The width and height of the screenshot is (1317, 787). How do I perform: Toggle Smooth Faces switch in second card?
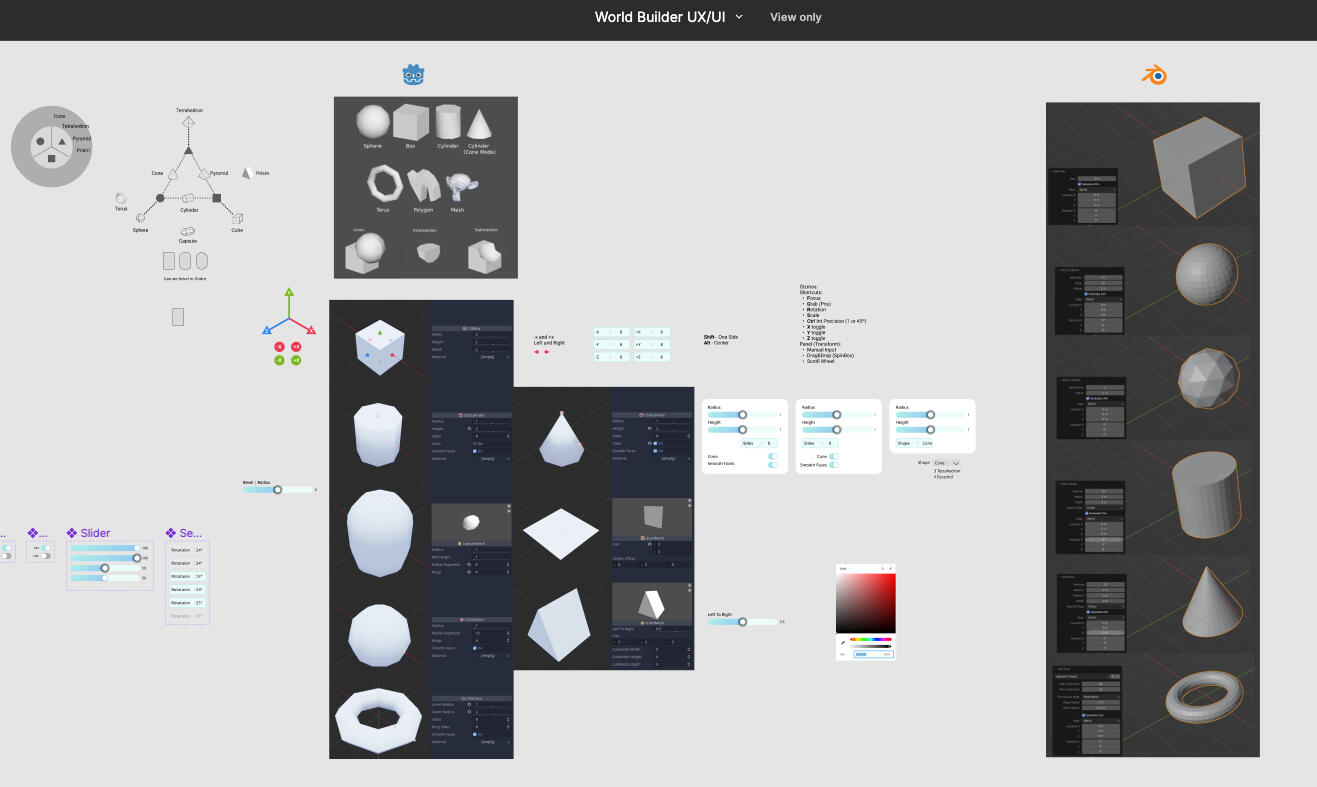pyautogui.click(x=833, y=465)
